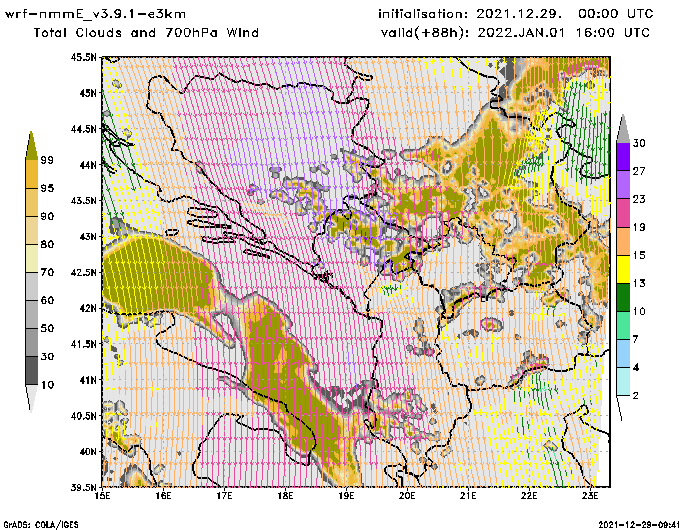Click the 40.5N latitude label
This screenshot has width=700, height=530.
coord(83,416)
